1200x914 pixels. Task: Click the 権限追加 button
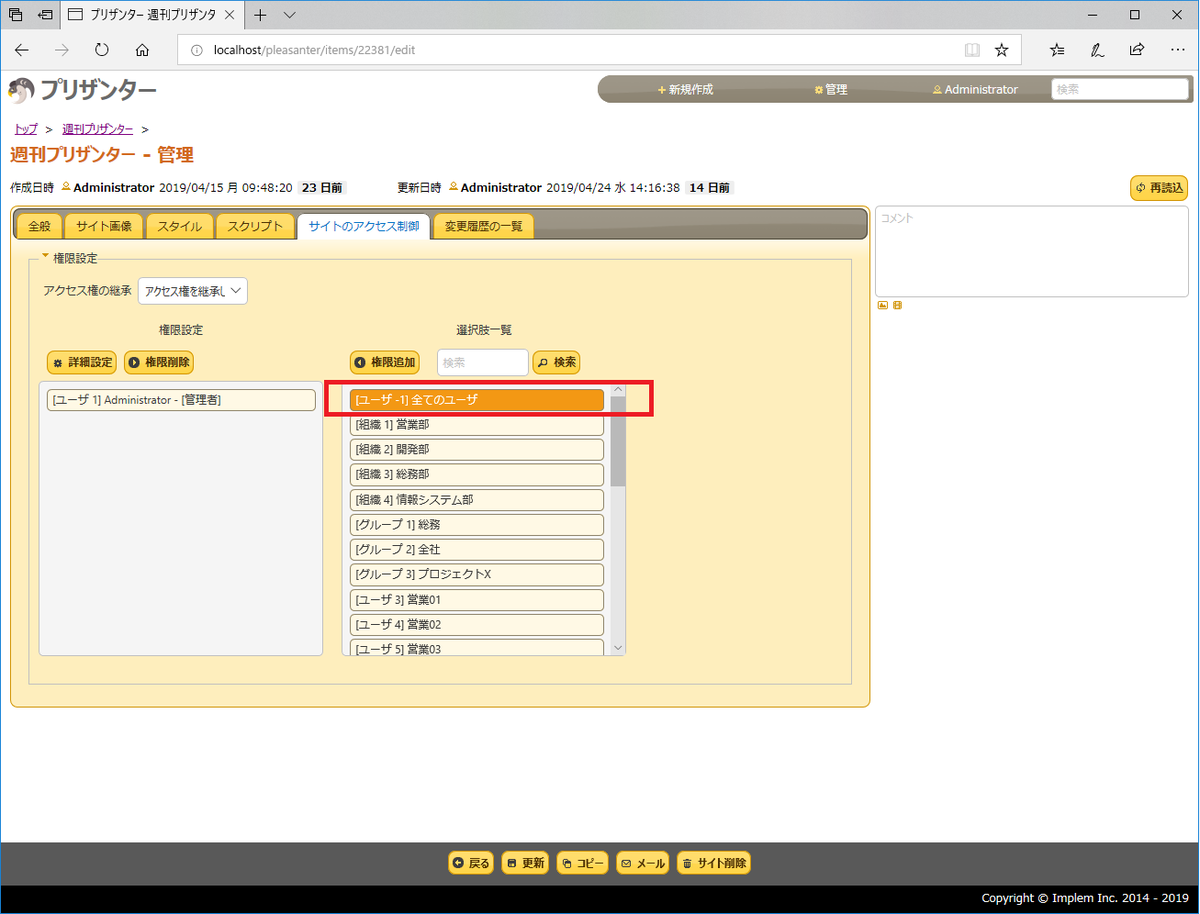(385, 362)
